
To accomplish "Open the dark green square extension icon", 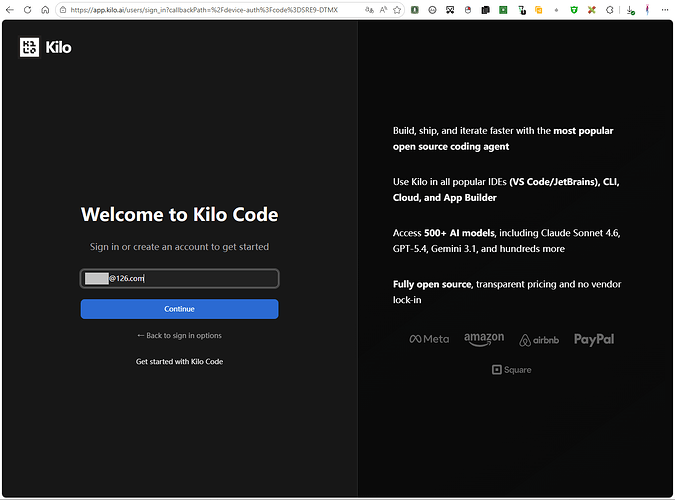I will [415, 9].
